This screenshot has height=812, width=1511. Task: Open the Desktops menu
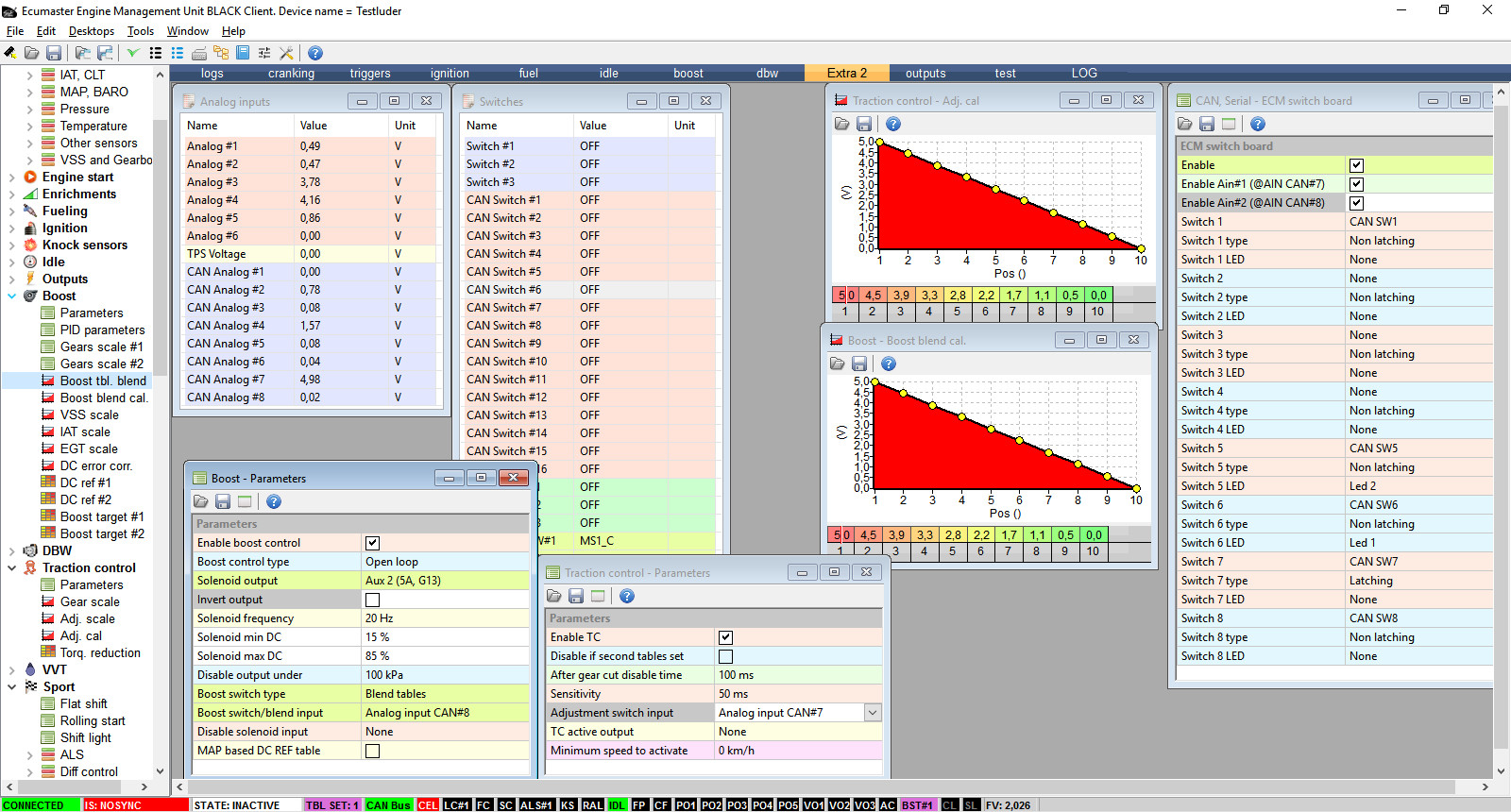[x=91, y=31]
